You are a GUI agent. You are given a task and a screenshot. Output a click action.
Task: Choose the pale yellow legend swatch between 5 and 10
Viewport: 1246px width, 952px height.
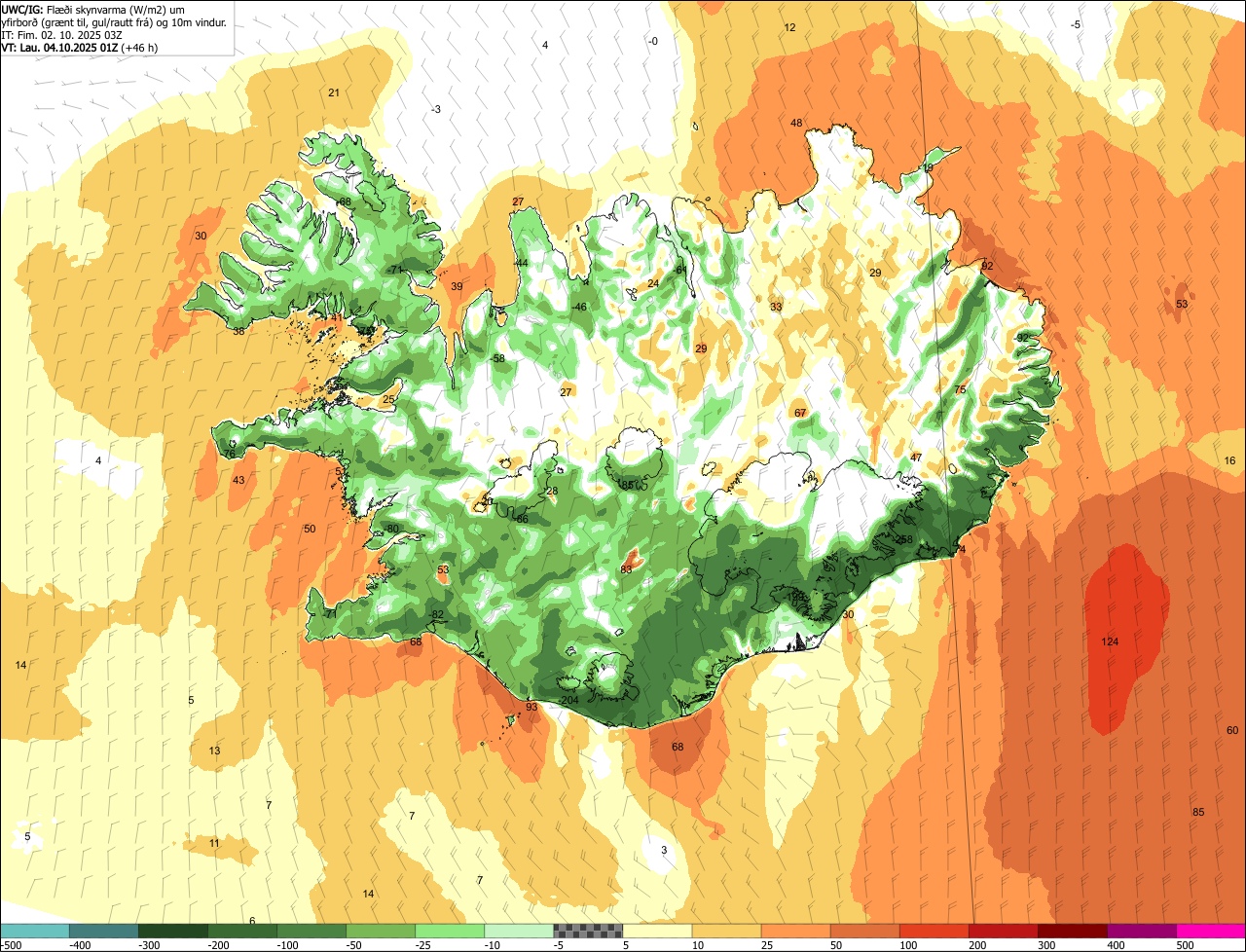[x=657, y=931]
